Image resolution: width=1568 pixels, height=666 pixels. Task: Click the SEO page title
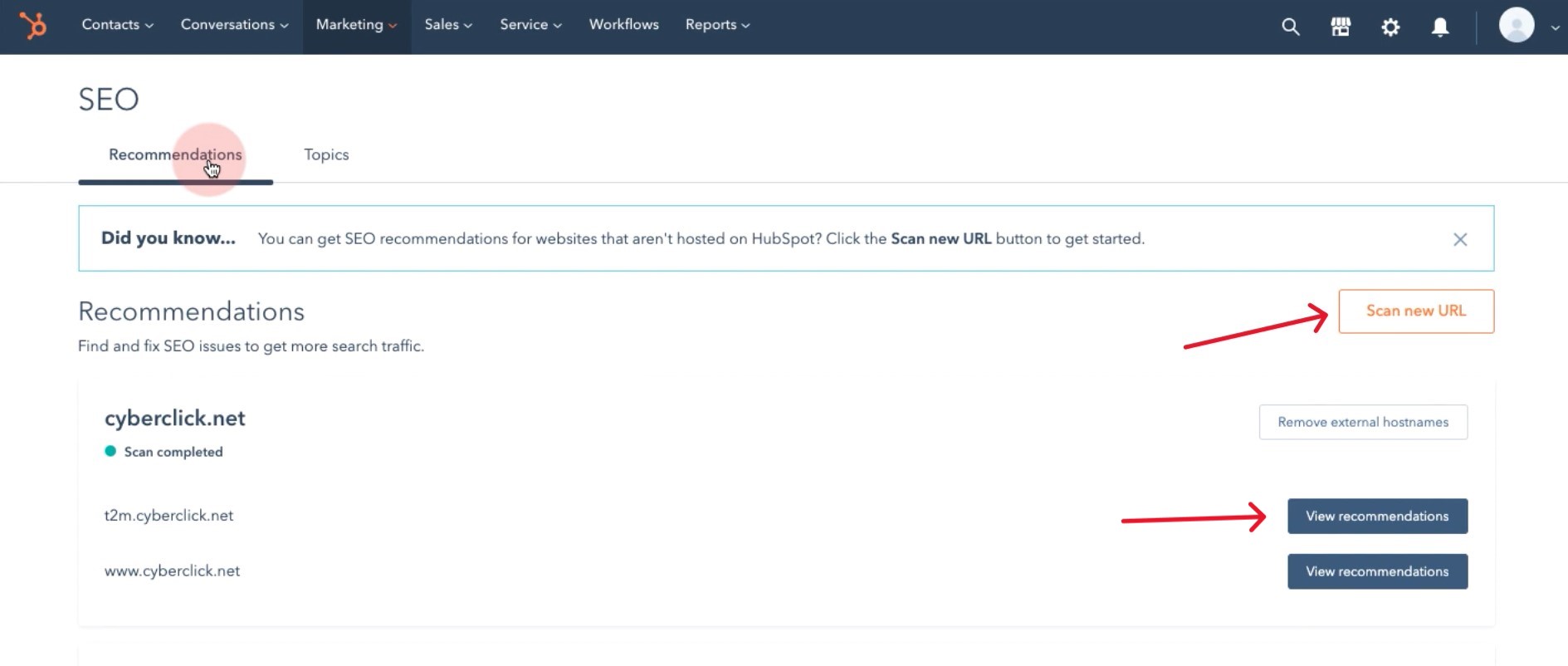click(x=109, y=100)
